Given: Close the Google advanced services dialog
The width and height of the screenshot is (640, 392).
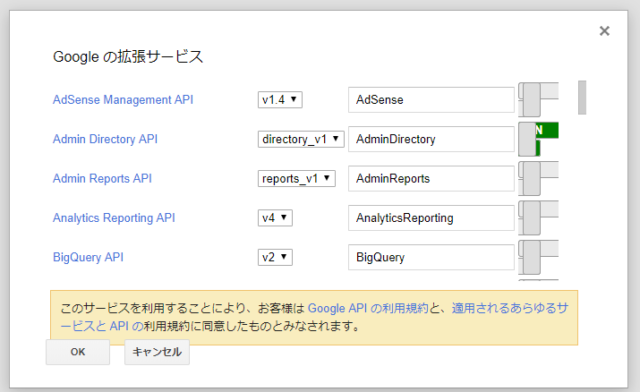Looking at the screenshot, I should pos(604,31).
